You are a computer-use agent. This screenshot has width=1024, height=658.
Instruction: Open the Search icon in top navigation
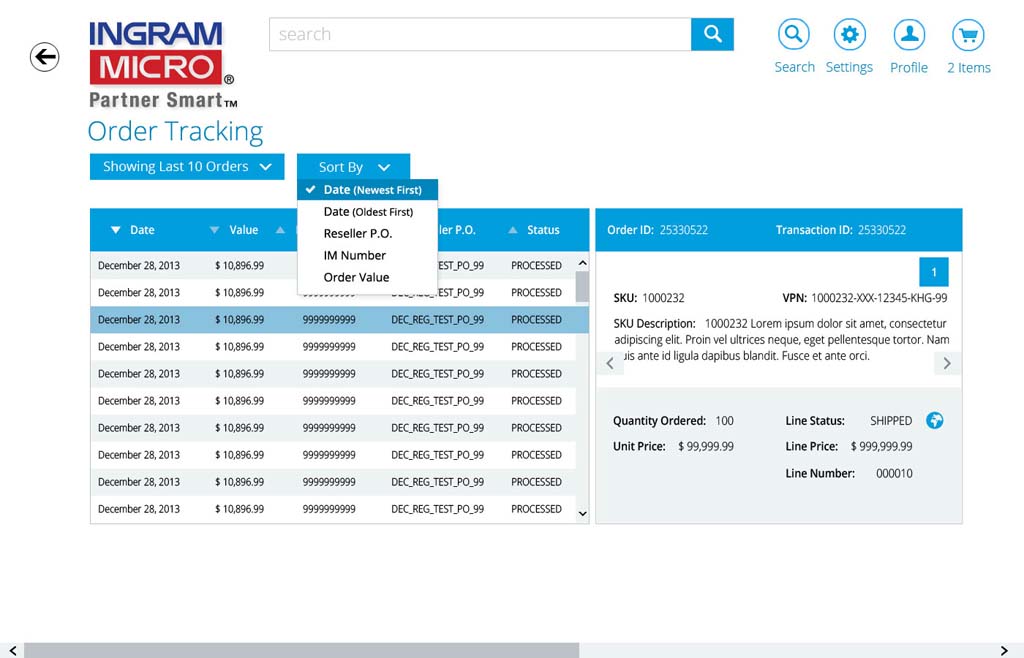coord(794,35)
